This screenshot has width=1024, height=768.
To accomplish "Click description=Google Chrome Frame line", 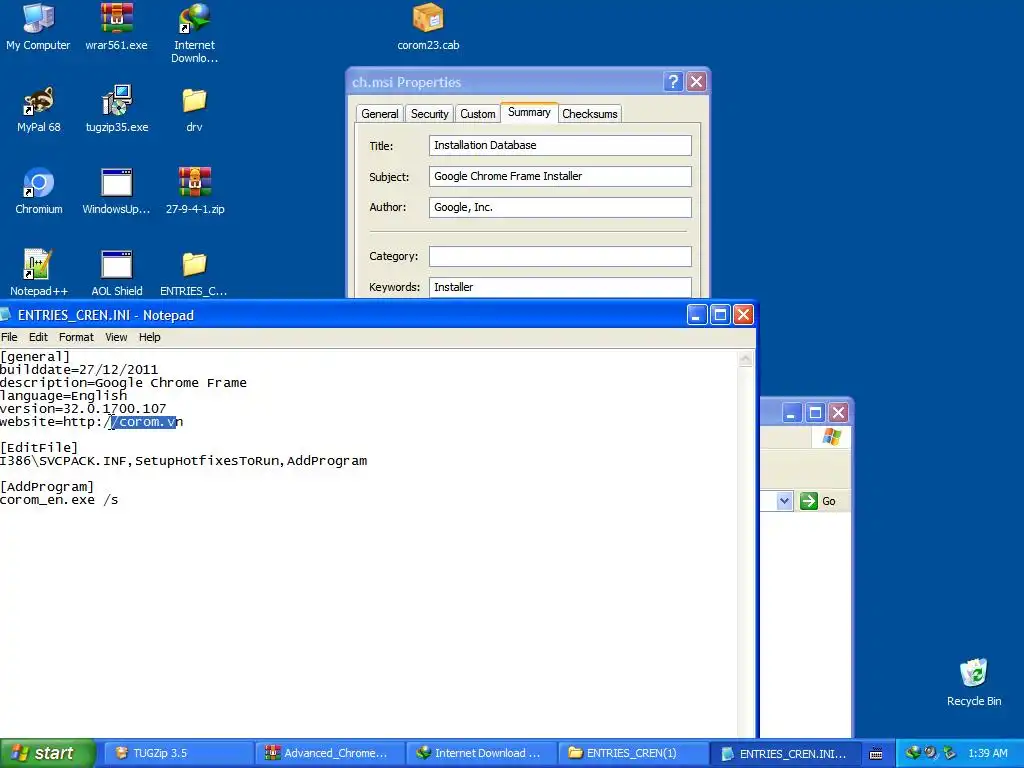I will 123,383.
